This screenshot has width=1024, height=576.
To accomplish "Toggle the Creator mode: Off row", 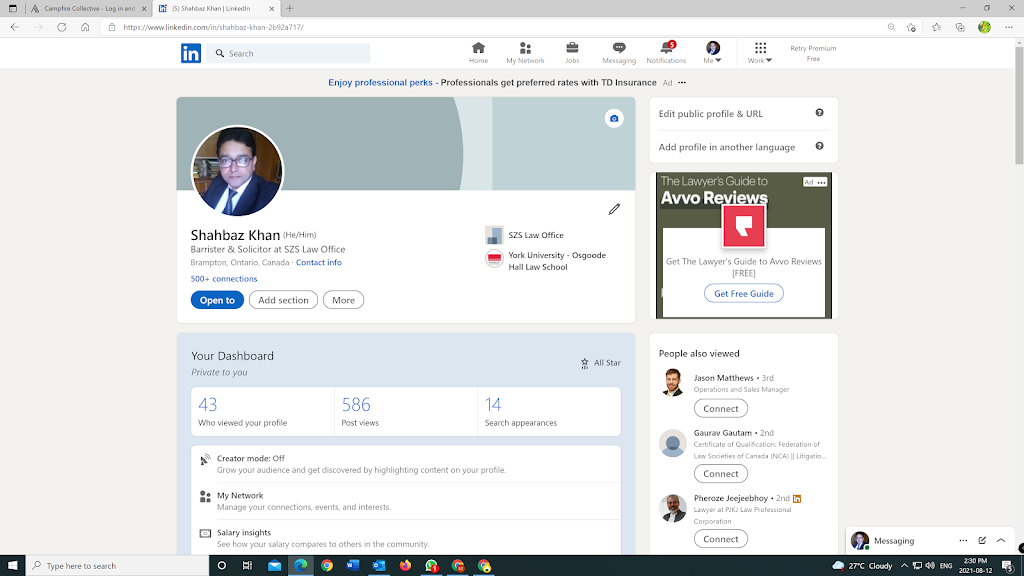I will click(x=406, y=464).
